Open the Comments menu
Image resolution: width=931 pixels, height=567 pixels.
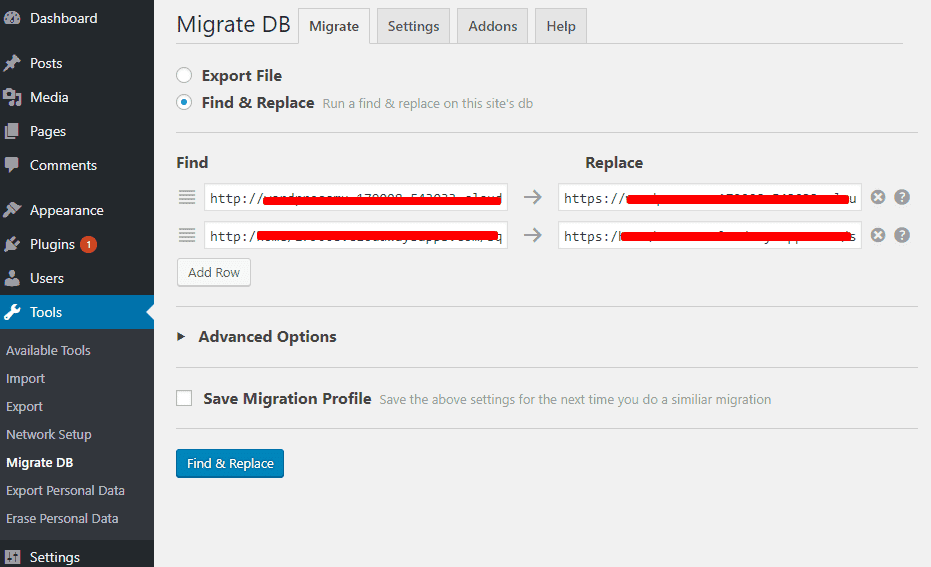pyautogui.click(x=77, y=165)
